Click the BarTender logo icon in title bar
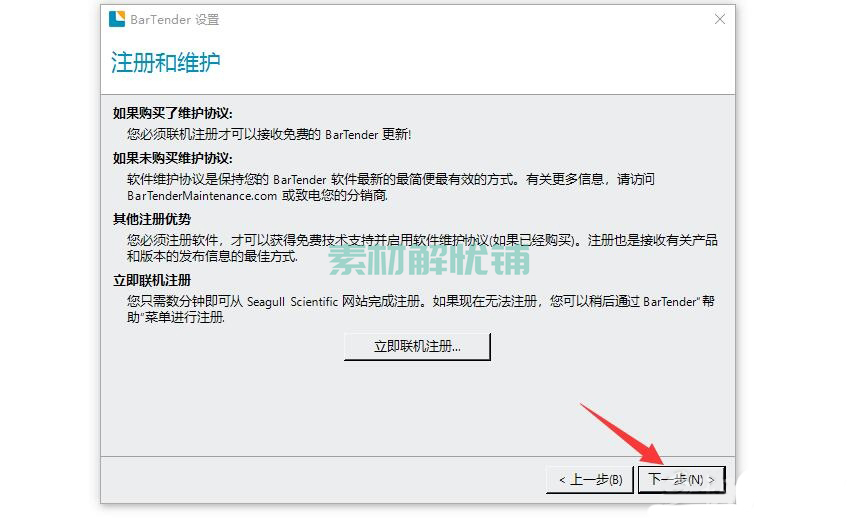 point(117,19)
